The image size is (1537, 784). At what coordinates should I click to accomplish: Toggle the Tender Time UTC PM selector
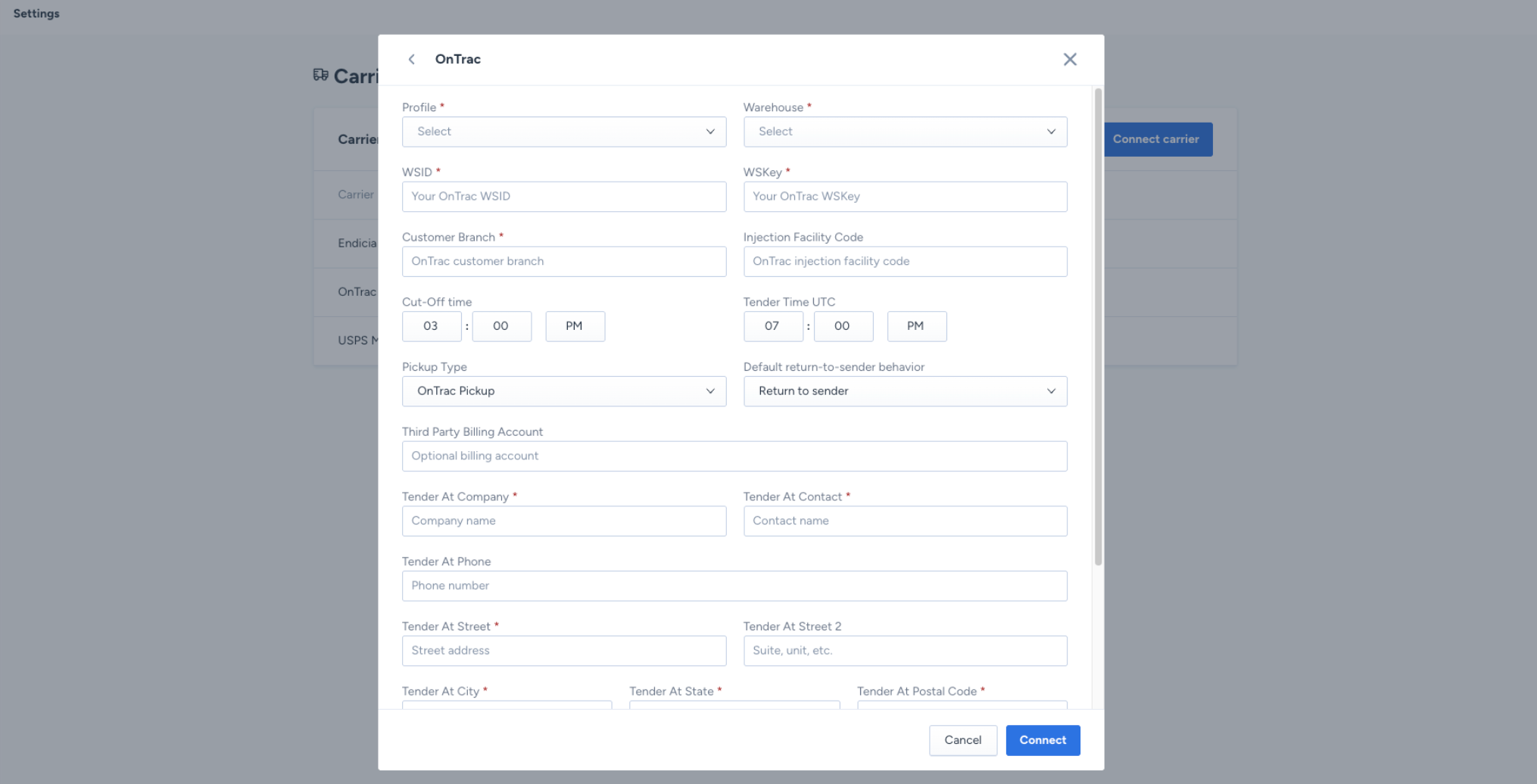pyautogui.click(x=916, y=326)
